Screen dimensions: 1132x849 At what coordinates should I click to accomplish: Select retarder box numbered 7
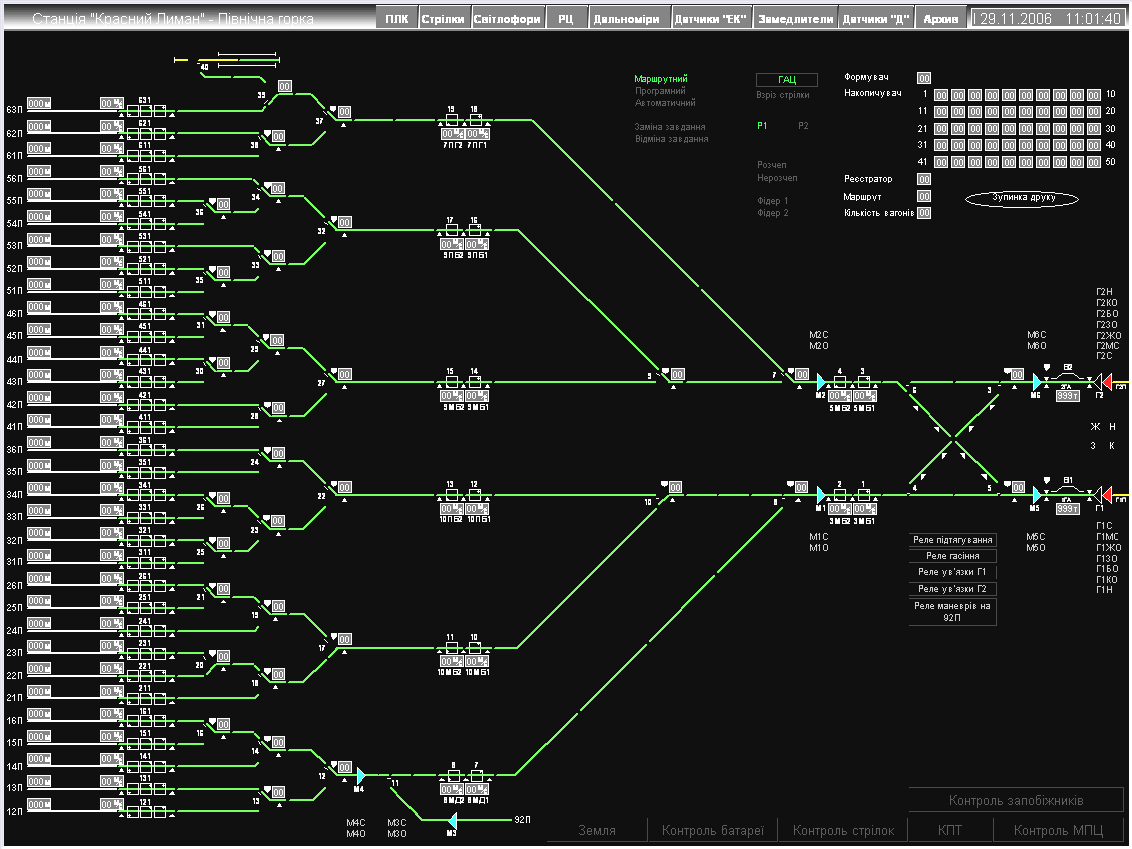coord(476,775)
